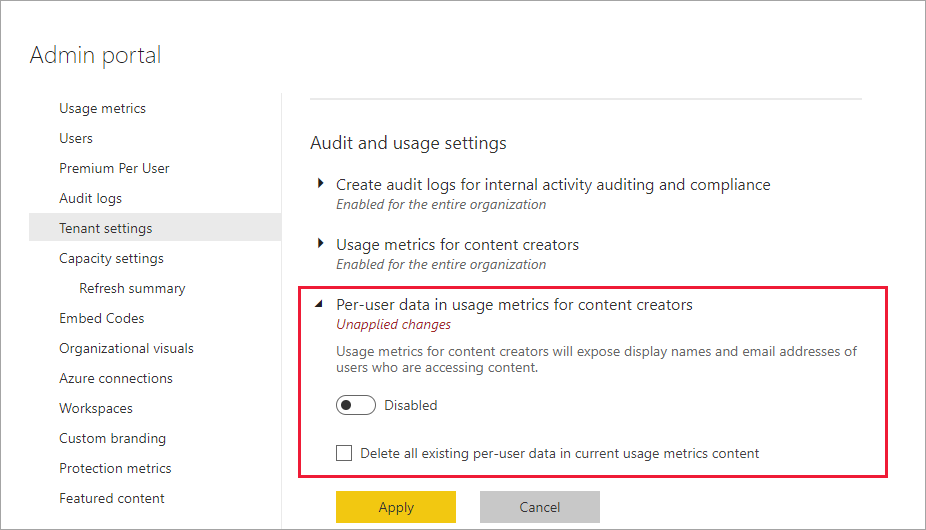Select Tenant settings in the sidebar

[106, 228]
